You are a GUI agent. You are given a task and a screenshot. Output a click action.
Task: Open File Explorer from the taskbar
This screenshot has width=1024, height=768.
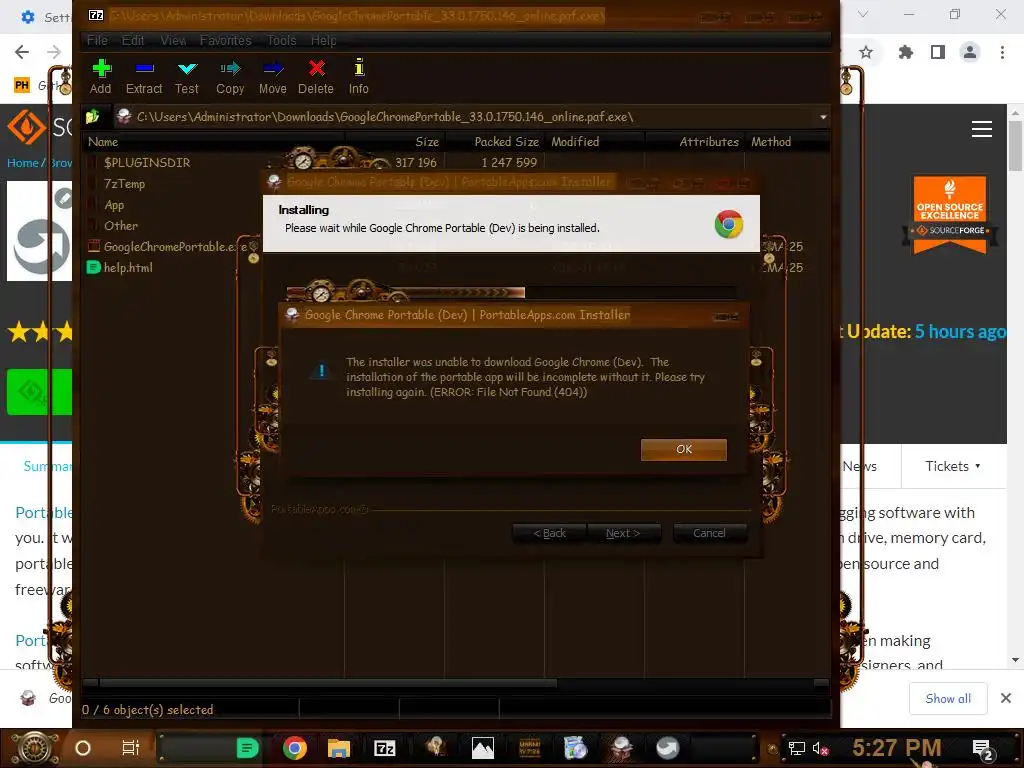point(339,748)
